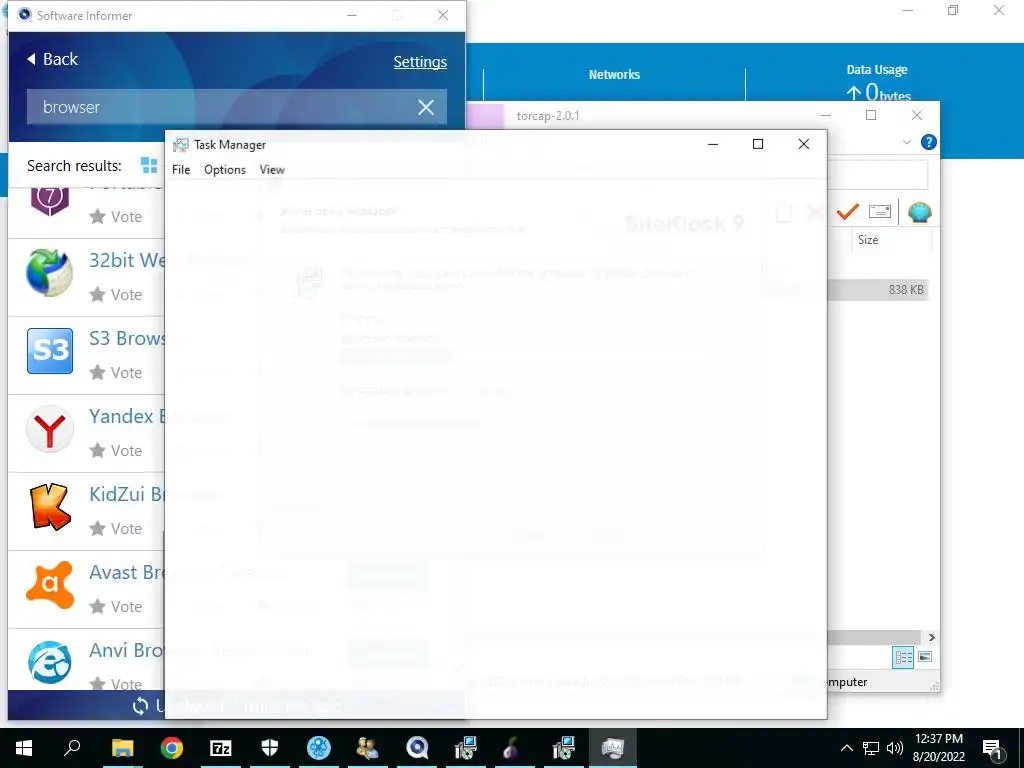Open the notification center

[992, 748]
